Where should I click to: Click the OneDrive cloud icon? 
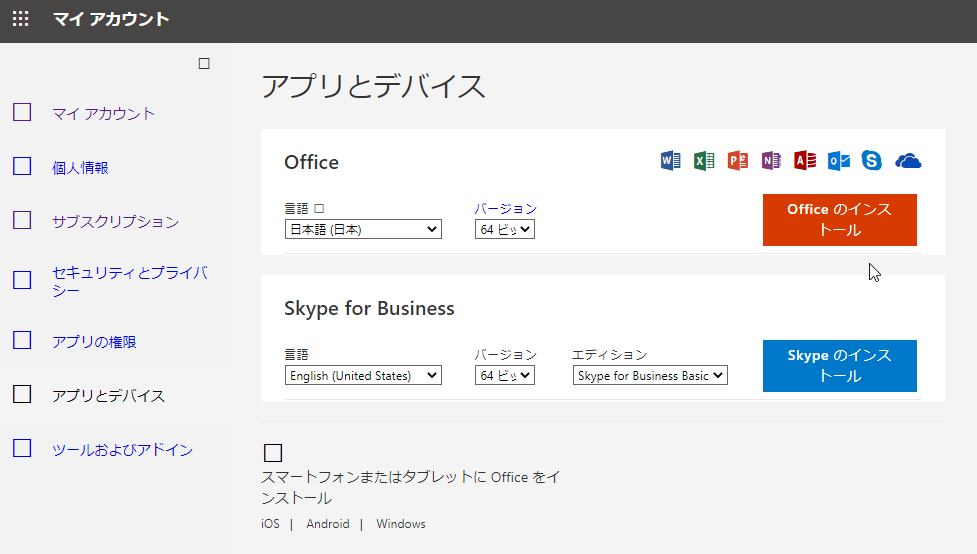click(908, 161)
